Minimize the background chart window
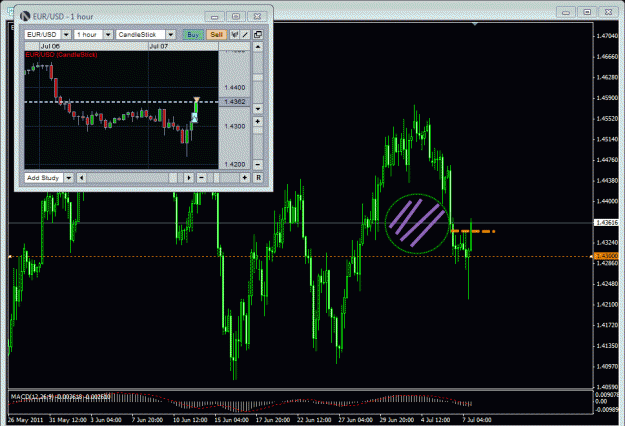 point(566,12)
